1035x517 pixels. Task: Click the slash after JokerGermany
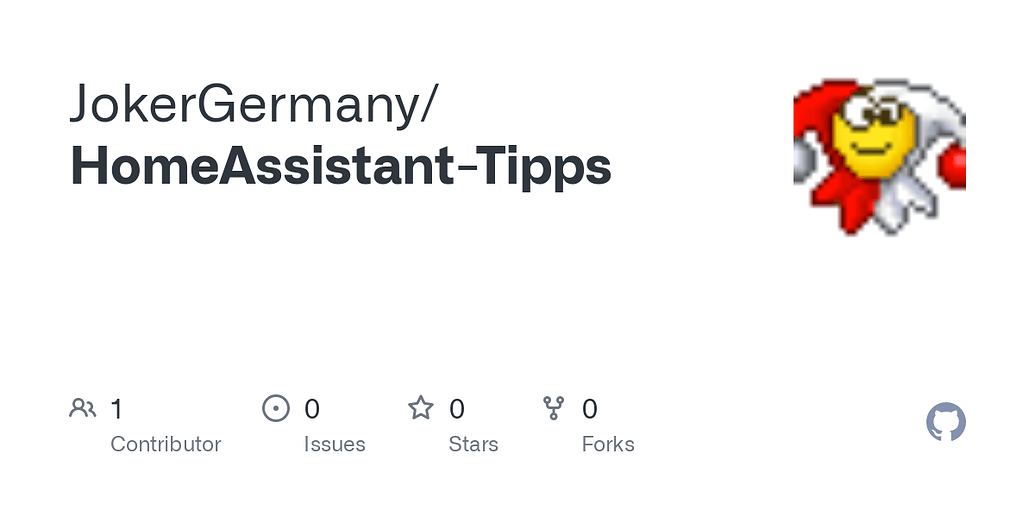tap(426, 104)
